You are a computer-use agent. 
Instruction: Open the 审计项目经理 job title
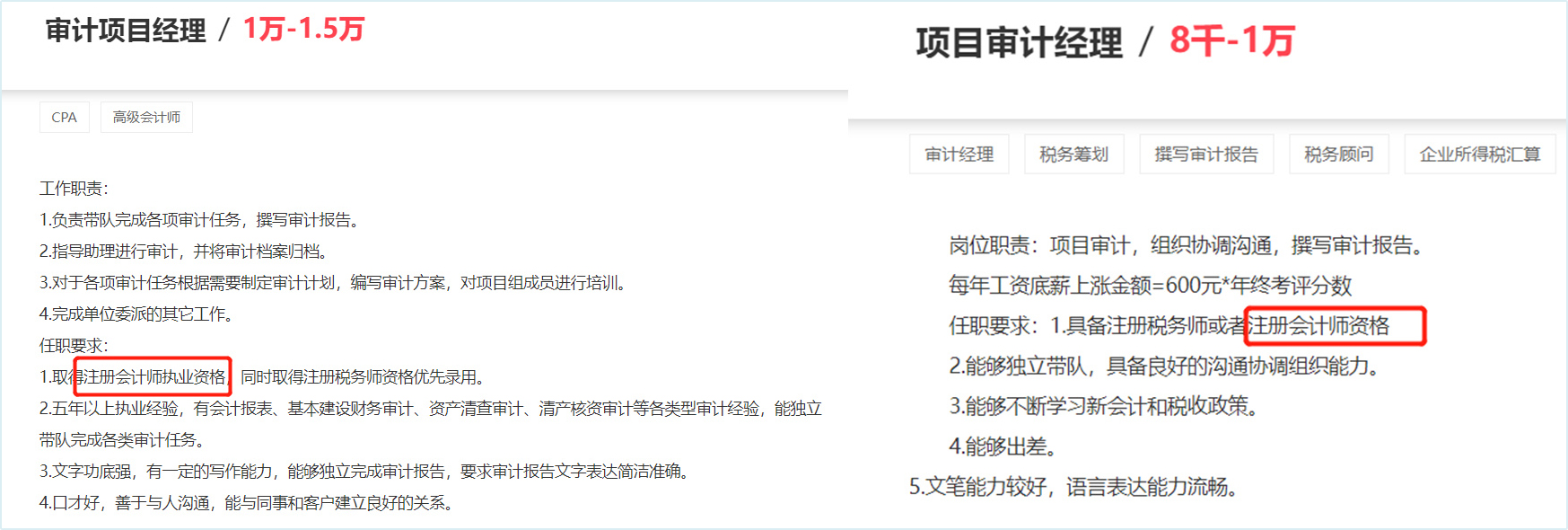[126, 31]
